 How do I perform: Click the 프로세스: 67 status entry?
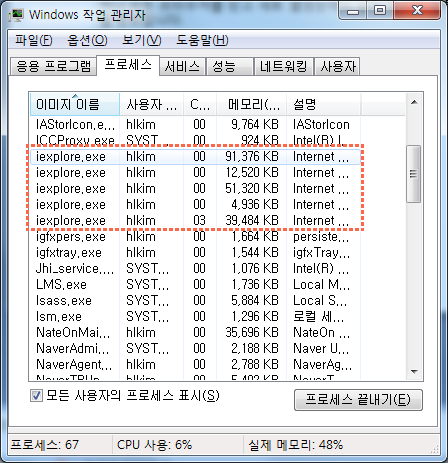click(45, 445)
